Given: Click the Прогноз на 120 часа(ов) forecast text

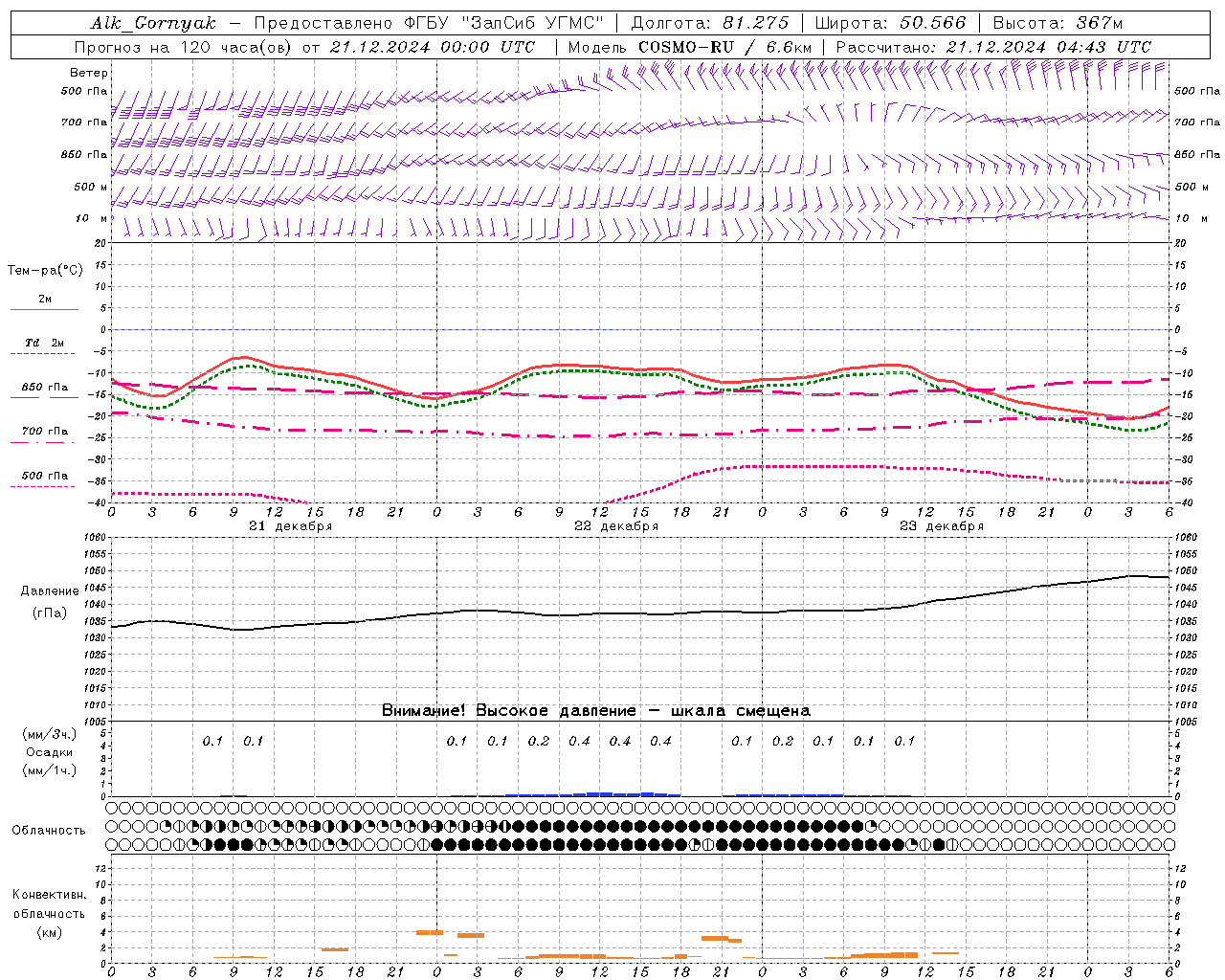Looking at the screenshot, I should point(184,47).
